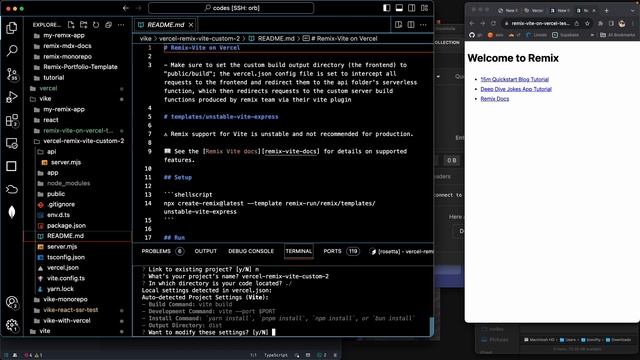640x360 pixels.
Task: Click the codes [SSH: orb] command center
Action: point(231,8)
